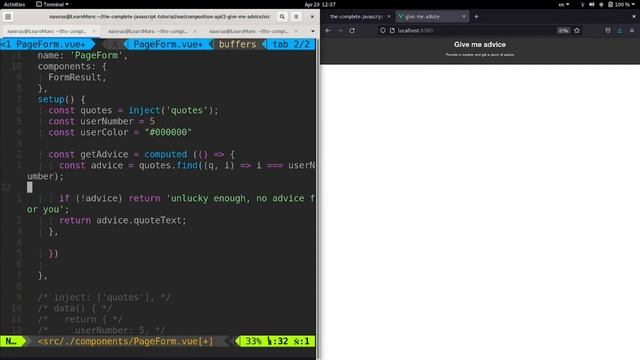Go forward in the browser
640x360 pixels.
340,31
